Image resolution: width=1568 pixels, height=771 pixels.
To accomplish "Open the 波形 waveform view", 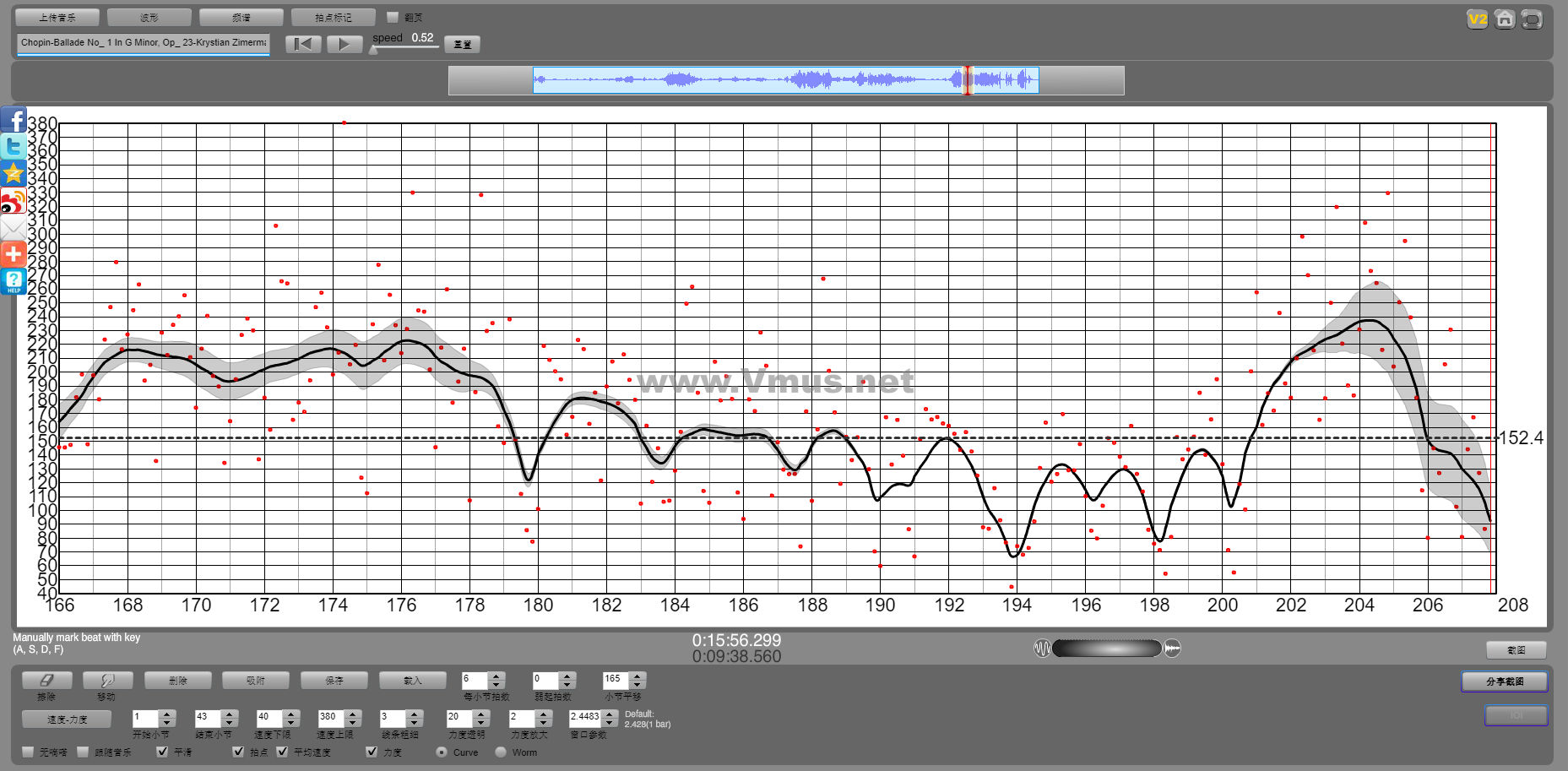I will 149,18.
